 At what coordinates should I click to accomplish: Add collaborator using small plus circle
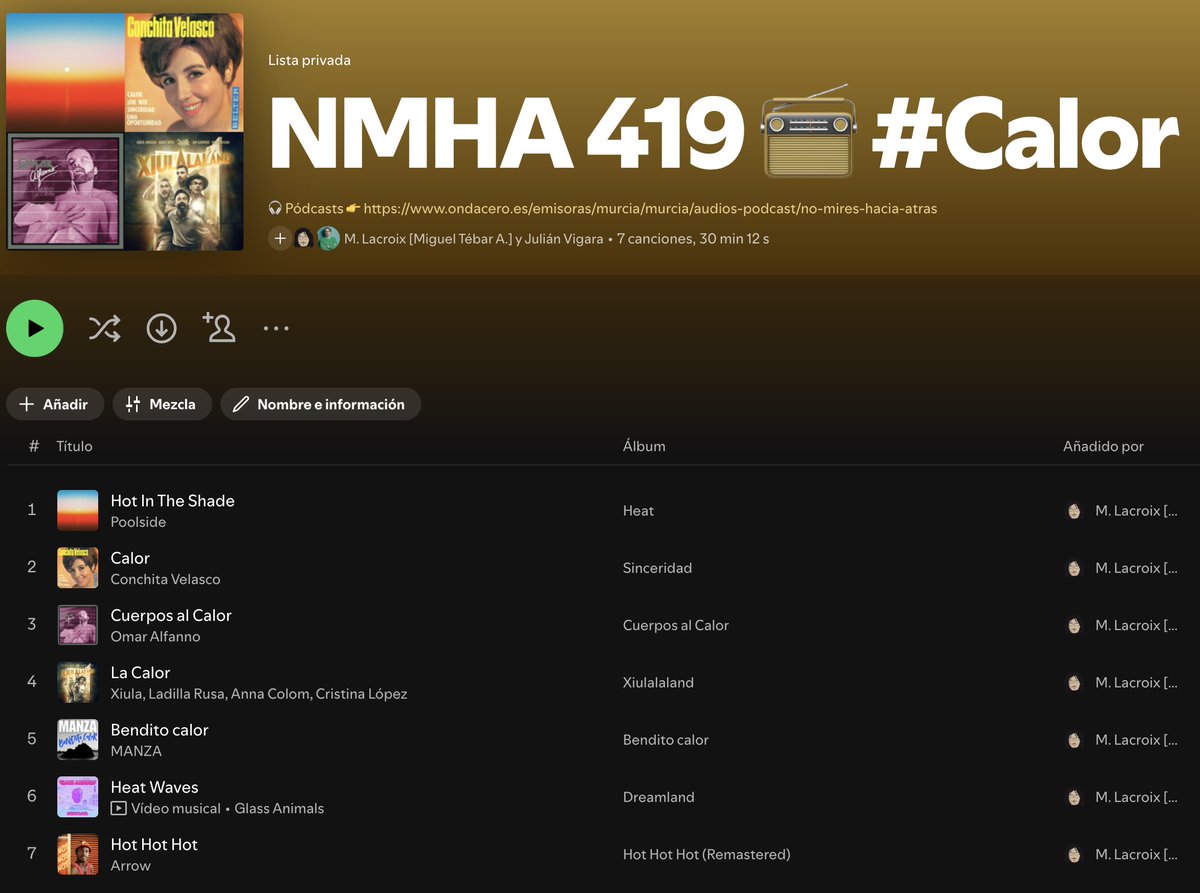[279, 239]
